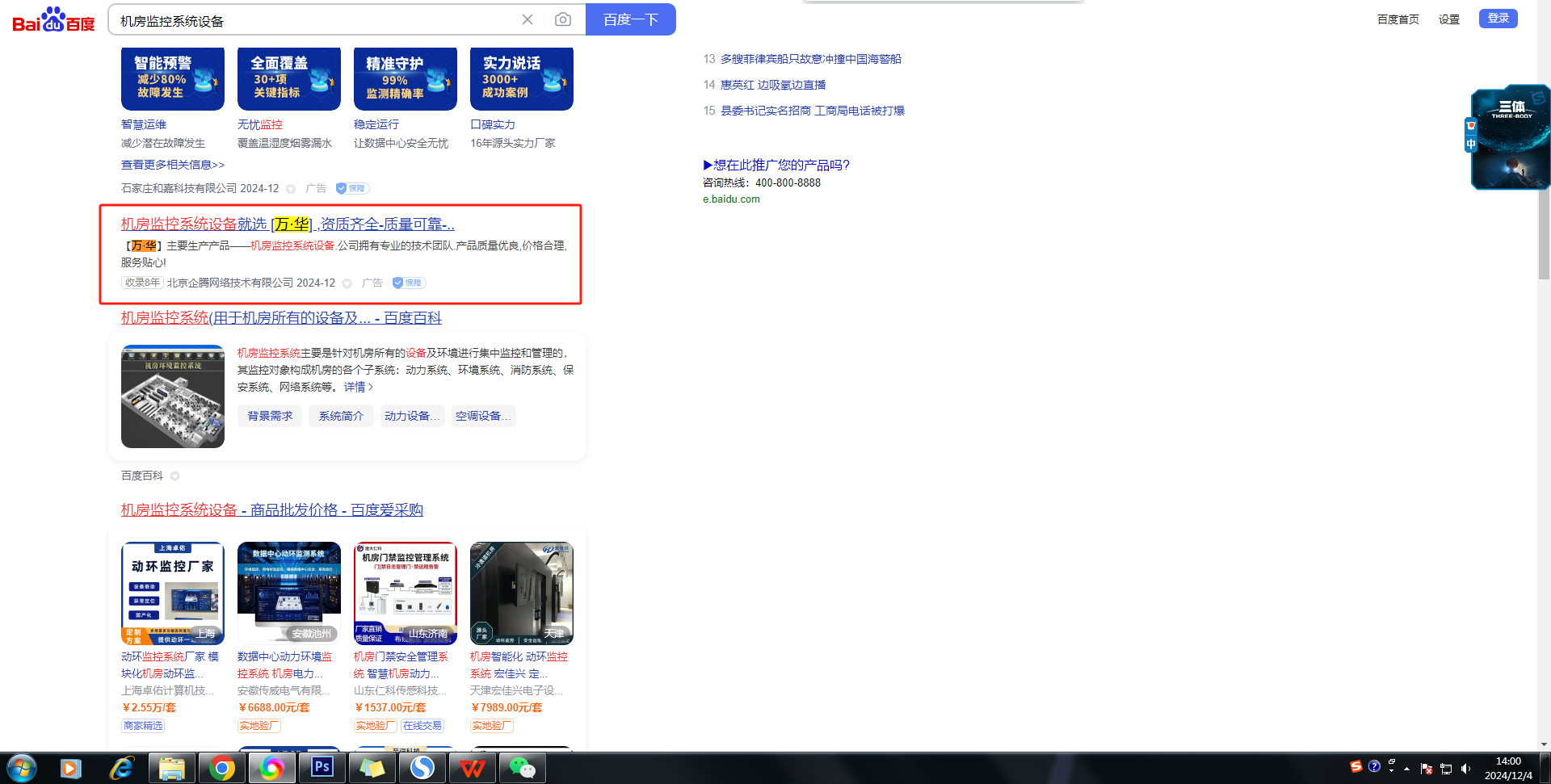The width and height of the screenshot is (1551, 784).
Task: Open volume control in system tray
Action: click(x=1465, y=769)
